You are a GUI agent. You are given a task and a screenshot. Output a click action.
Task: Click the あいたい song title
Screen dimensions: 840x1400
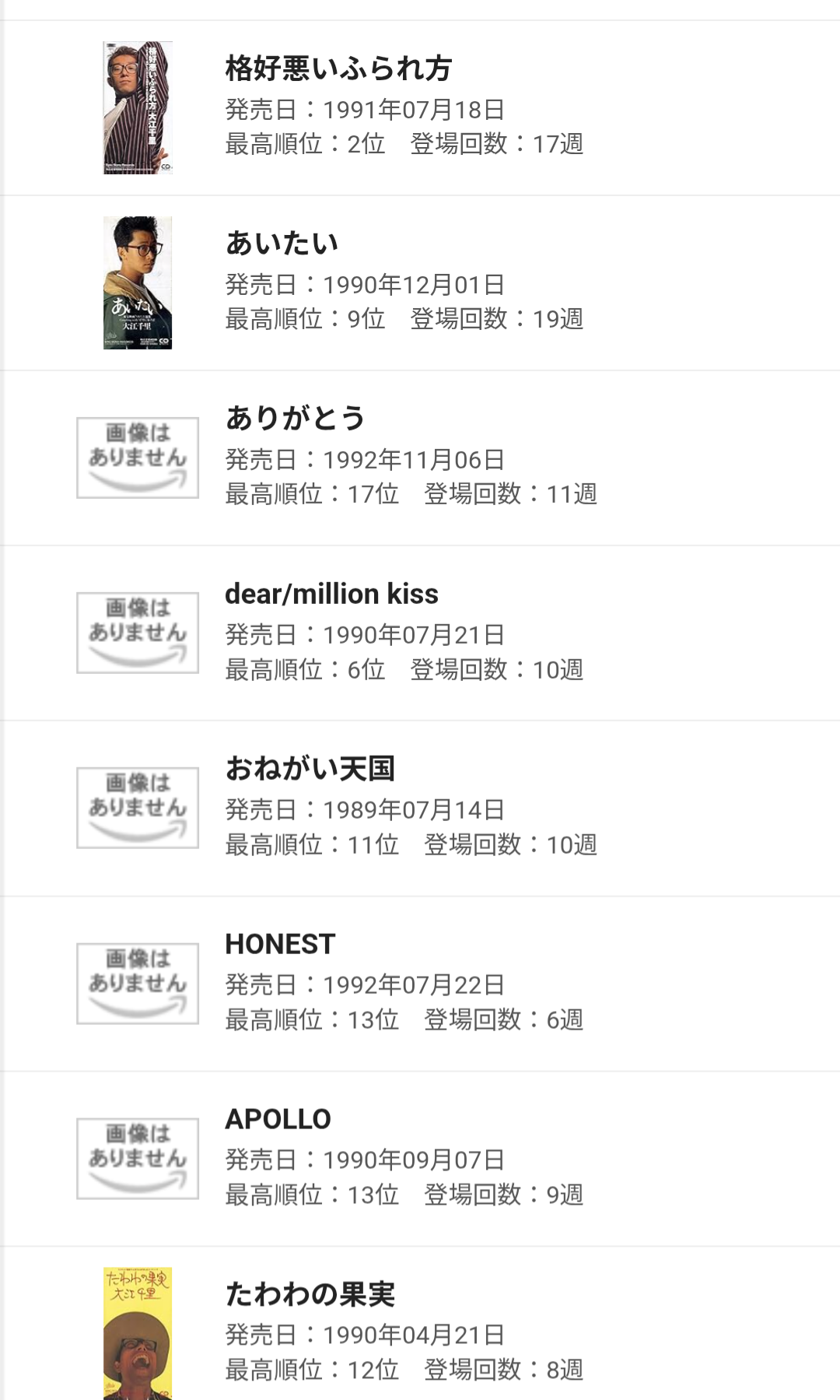(x=282, y=244)
